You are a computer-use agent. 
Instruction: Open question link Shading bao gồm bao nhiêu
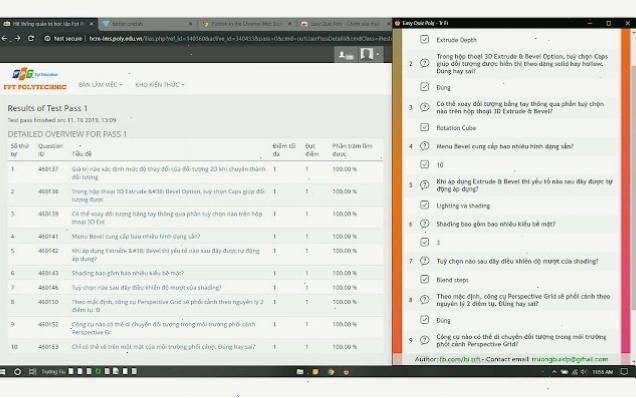(x=127, y=273)
